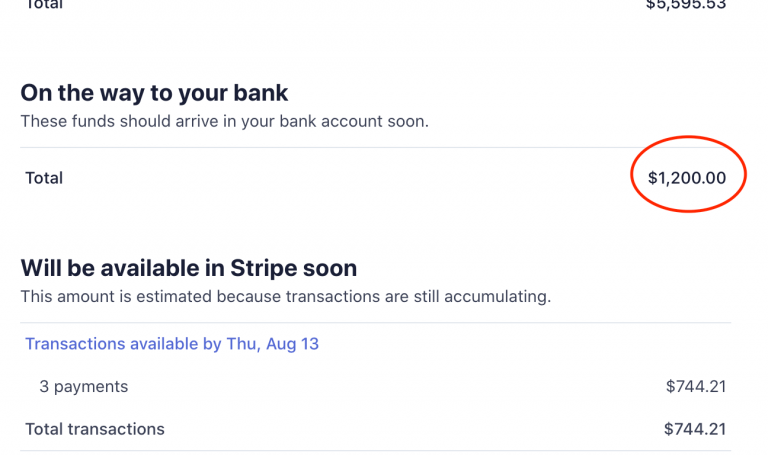The height and width of the screenshot is (456, 768).
Task: Click the $5,595.53 amount at the top
Action: [x=686, y=5]
